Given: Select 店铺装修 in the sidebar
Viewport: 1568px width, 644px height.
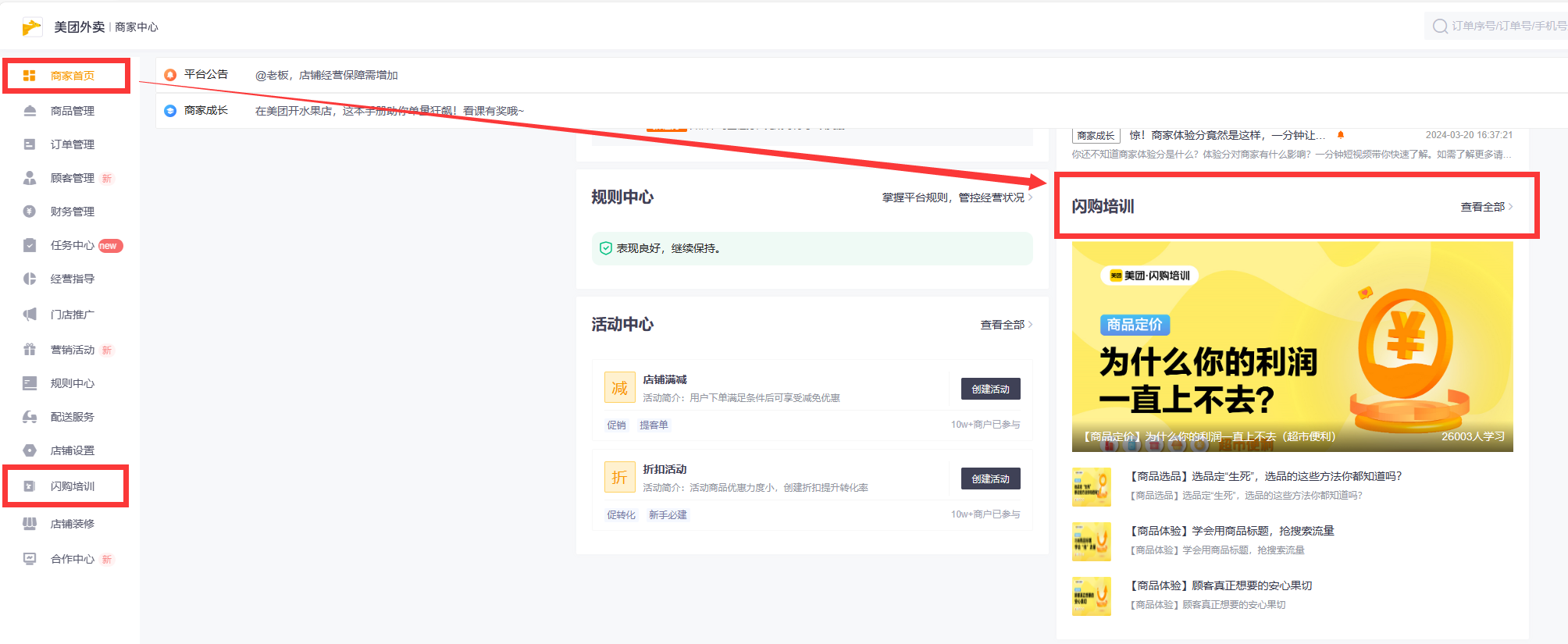Looking at the screenshot, I should point(72,524).
